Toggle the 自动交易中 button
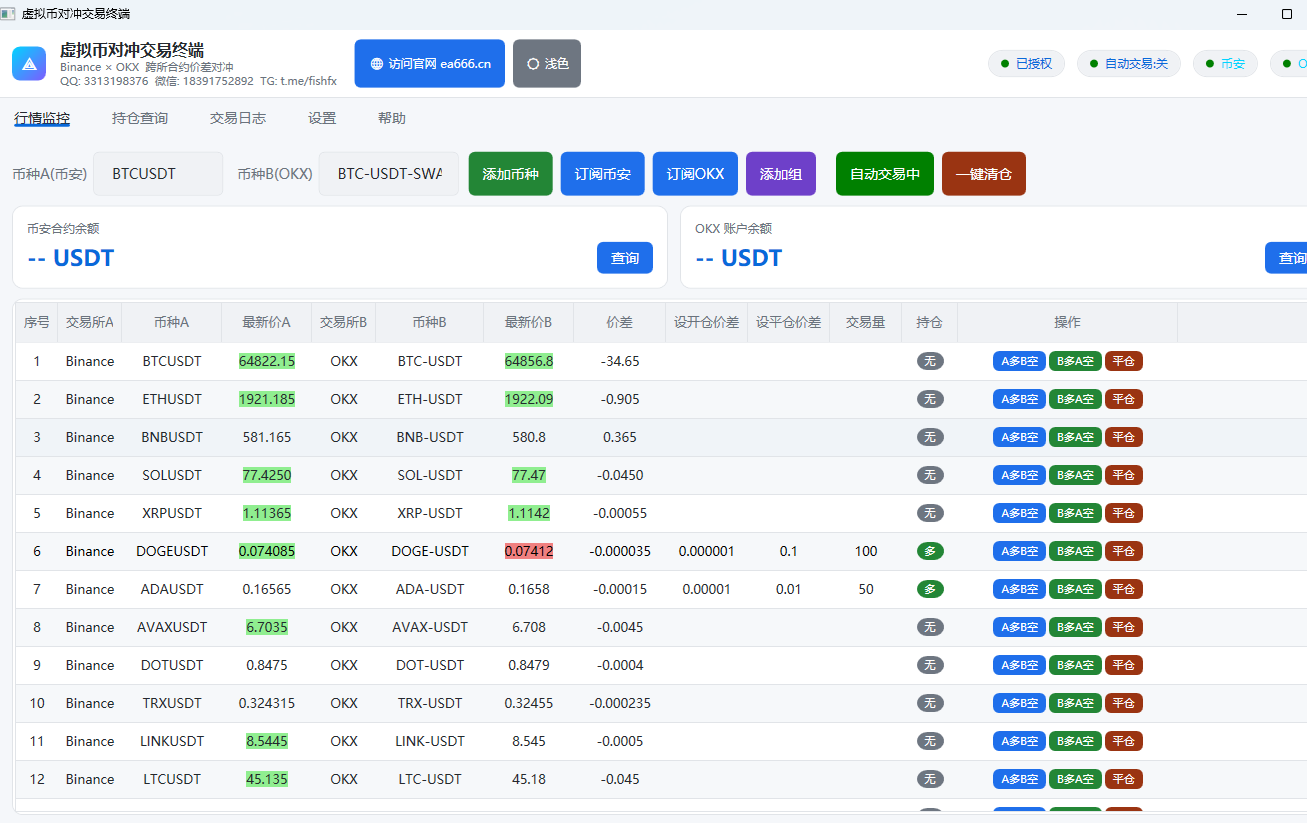This screenshot has height=823, width=1307. tap(885, 174)
